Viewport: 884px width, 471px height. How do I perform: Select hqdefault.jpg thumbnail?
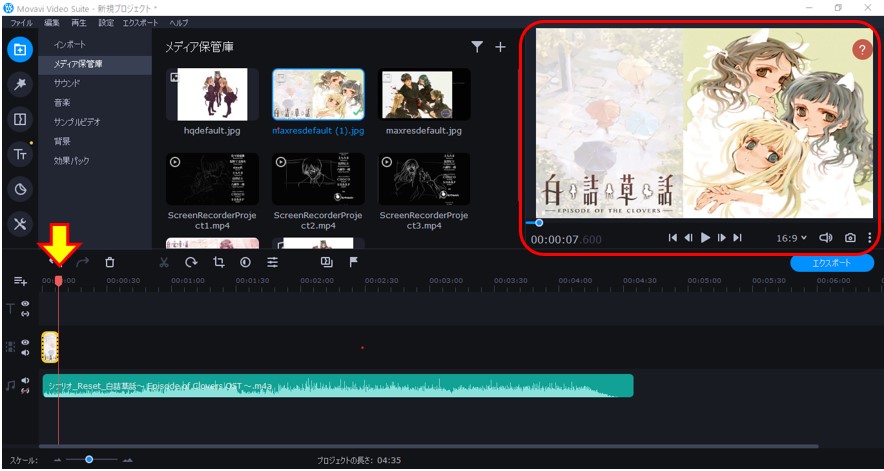[x=213, y=94]
